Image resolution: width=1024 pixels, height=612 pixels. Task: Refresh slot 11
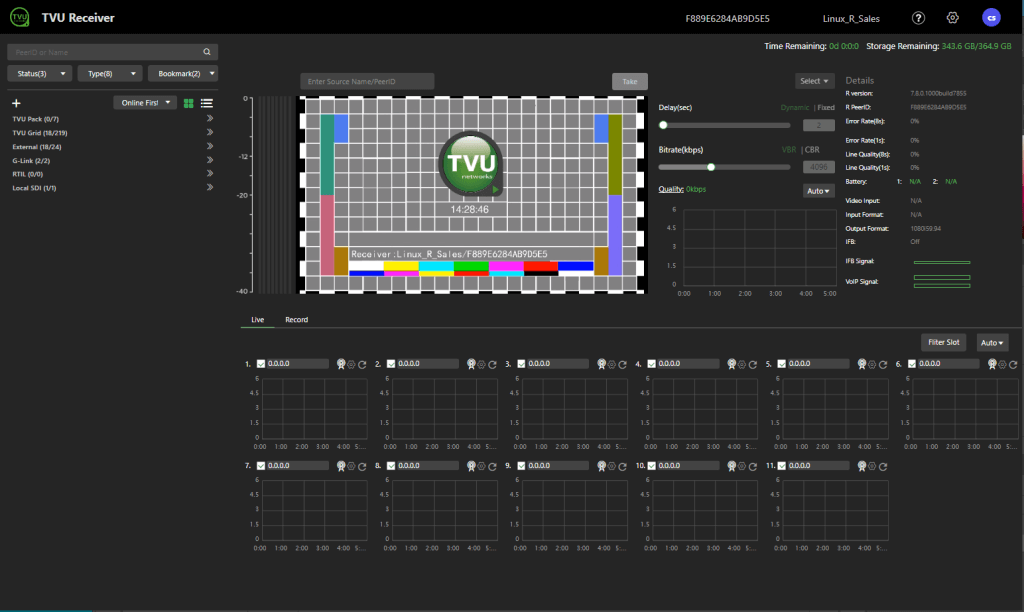click(883, 466)
